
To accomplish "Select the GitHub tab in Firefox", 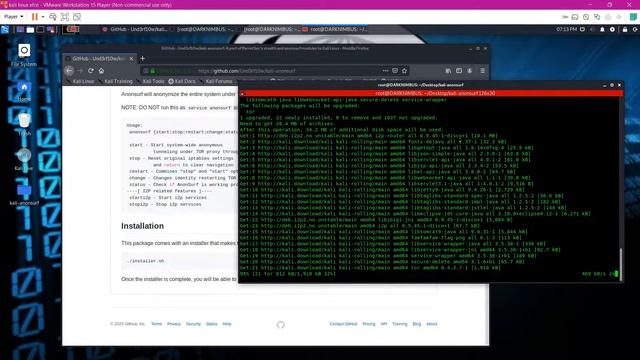I will (98, 59).
